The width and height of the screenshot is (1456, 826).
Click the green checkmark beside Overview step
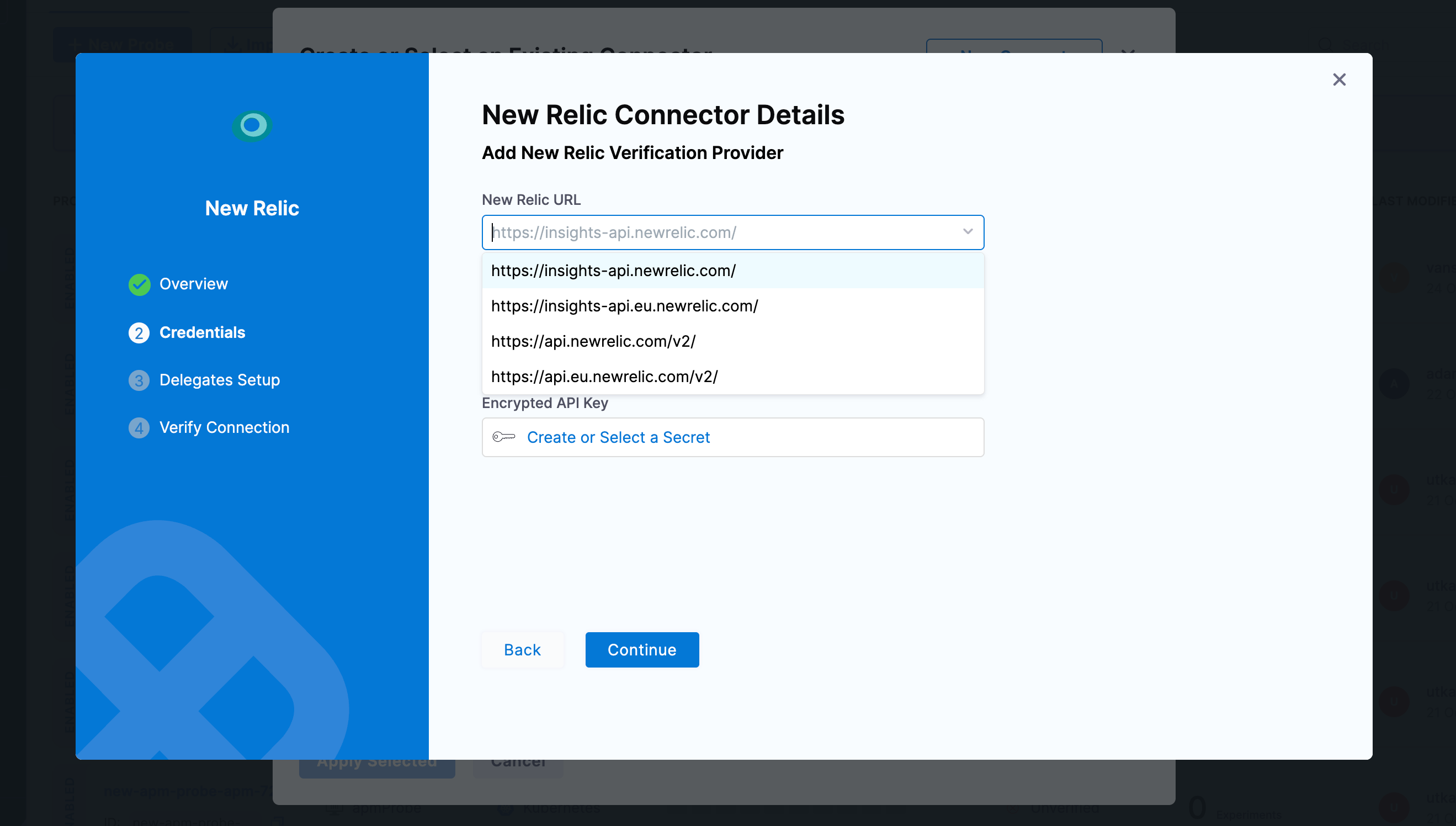(x=139, y=284)
